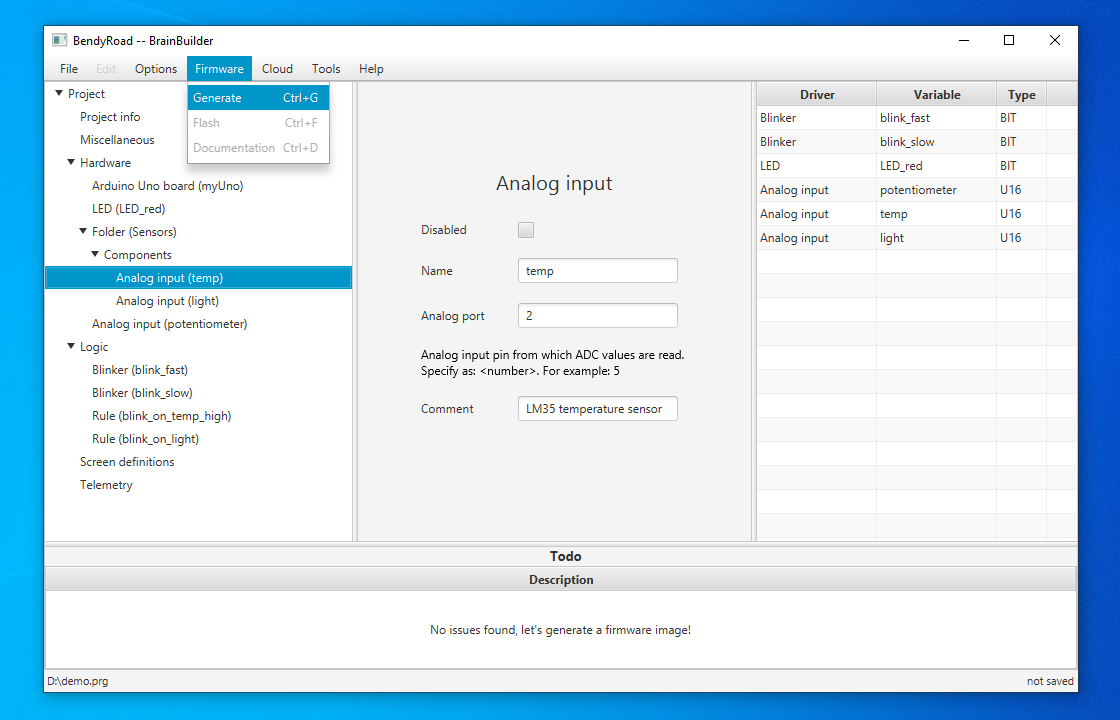Open Telemetry in the tree
1120x720 pixels.
click(106, 485)
